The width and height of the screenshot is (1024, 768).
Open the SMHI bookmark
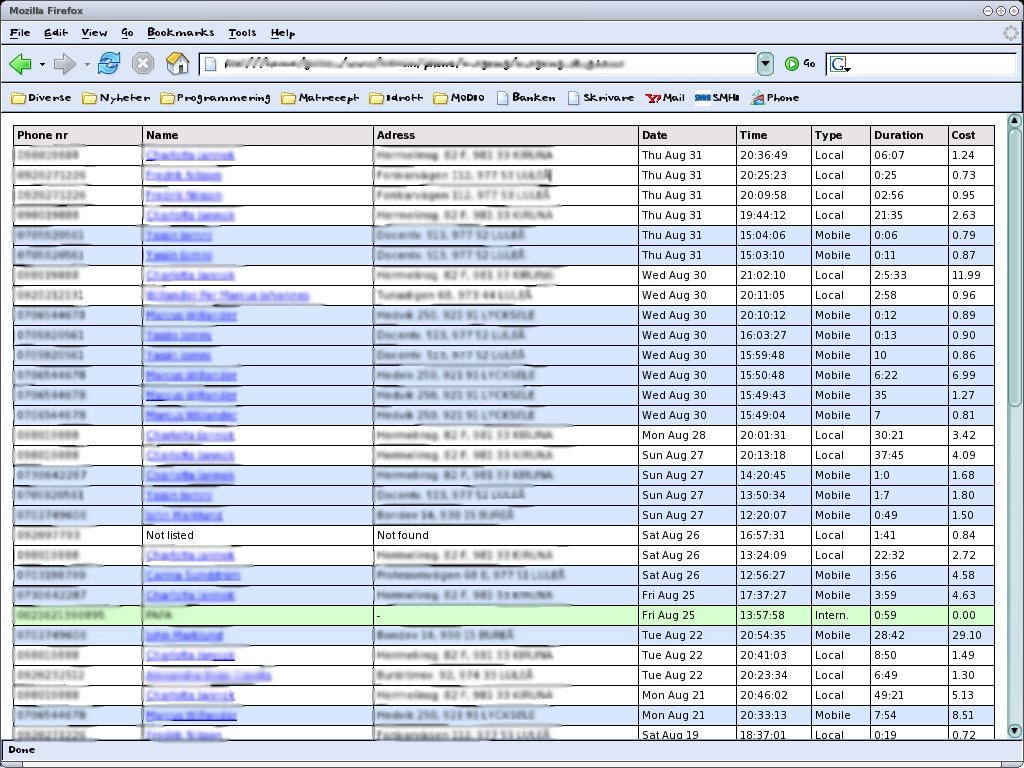coord(717,98)
